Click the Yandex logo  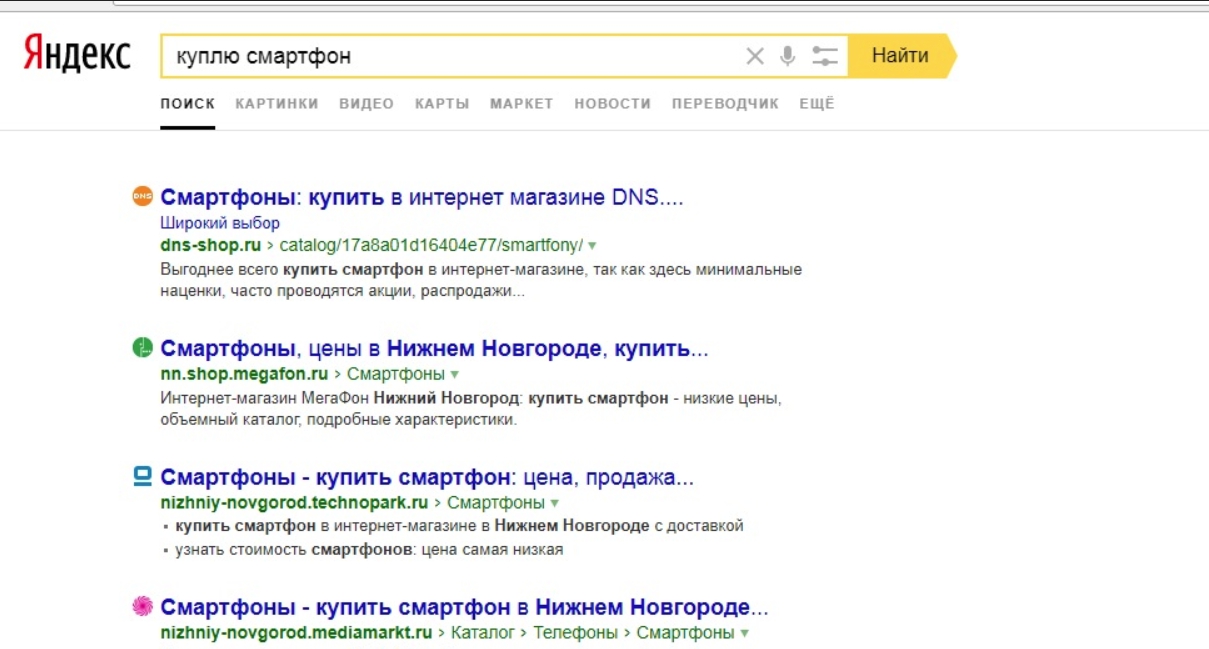[77, 55]
